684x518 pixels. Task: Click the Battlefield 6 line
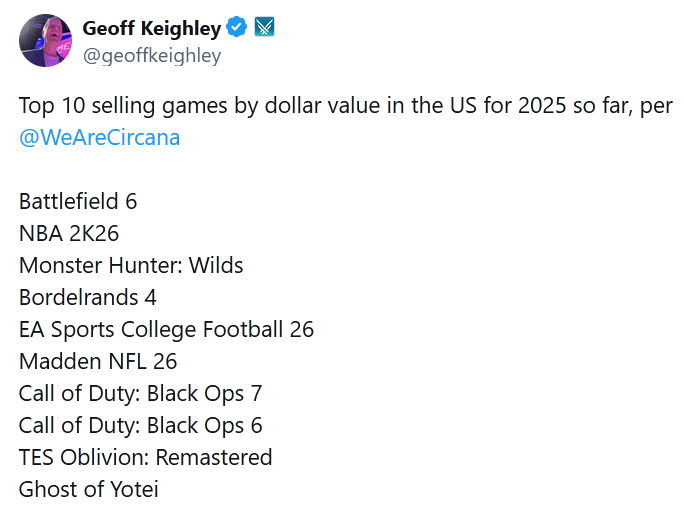[78, 201]
